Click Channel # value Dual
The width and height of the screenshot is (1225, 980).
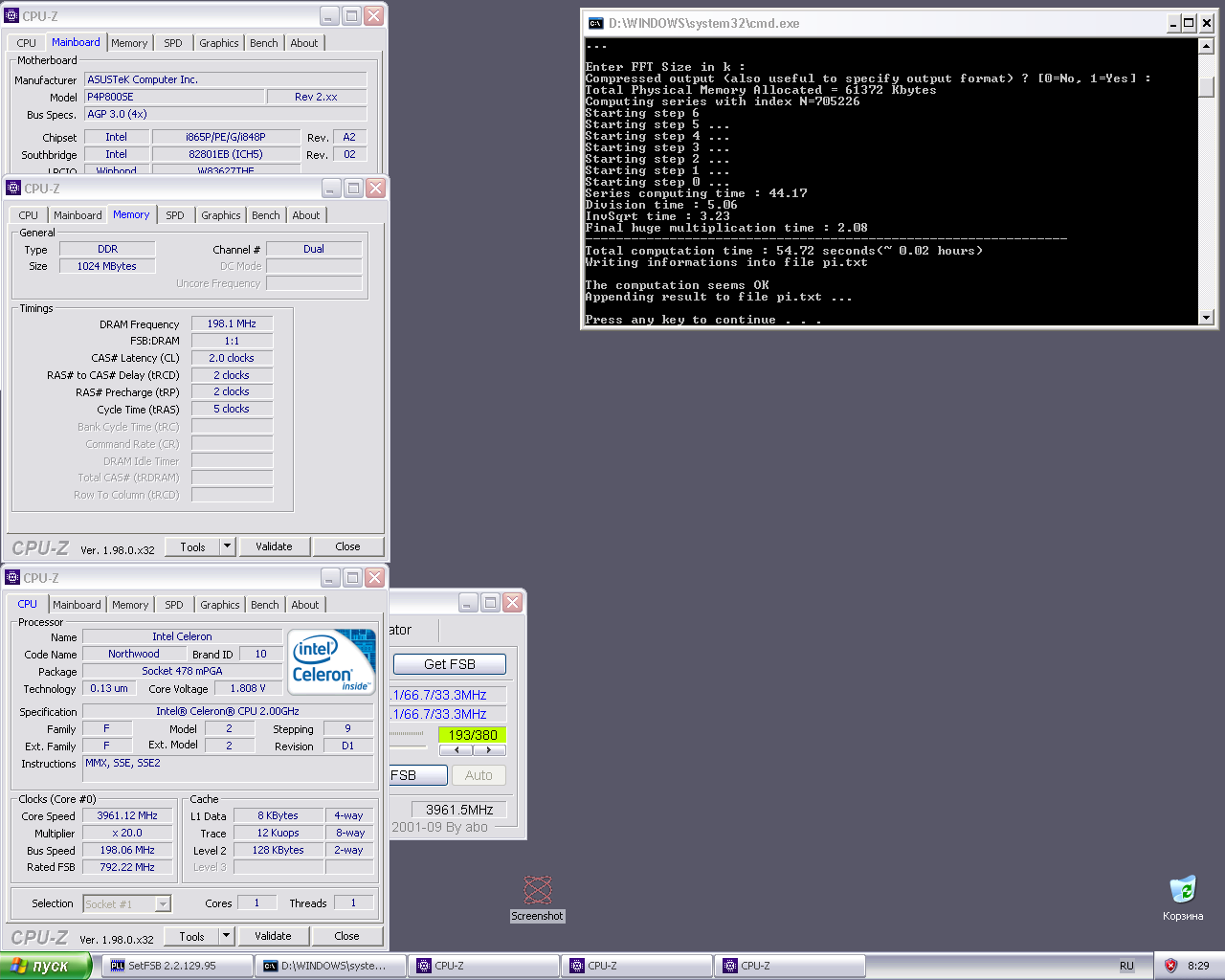(x=314, y=249)
